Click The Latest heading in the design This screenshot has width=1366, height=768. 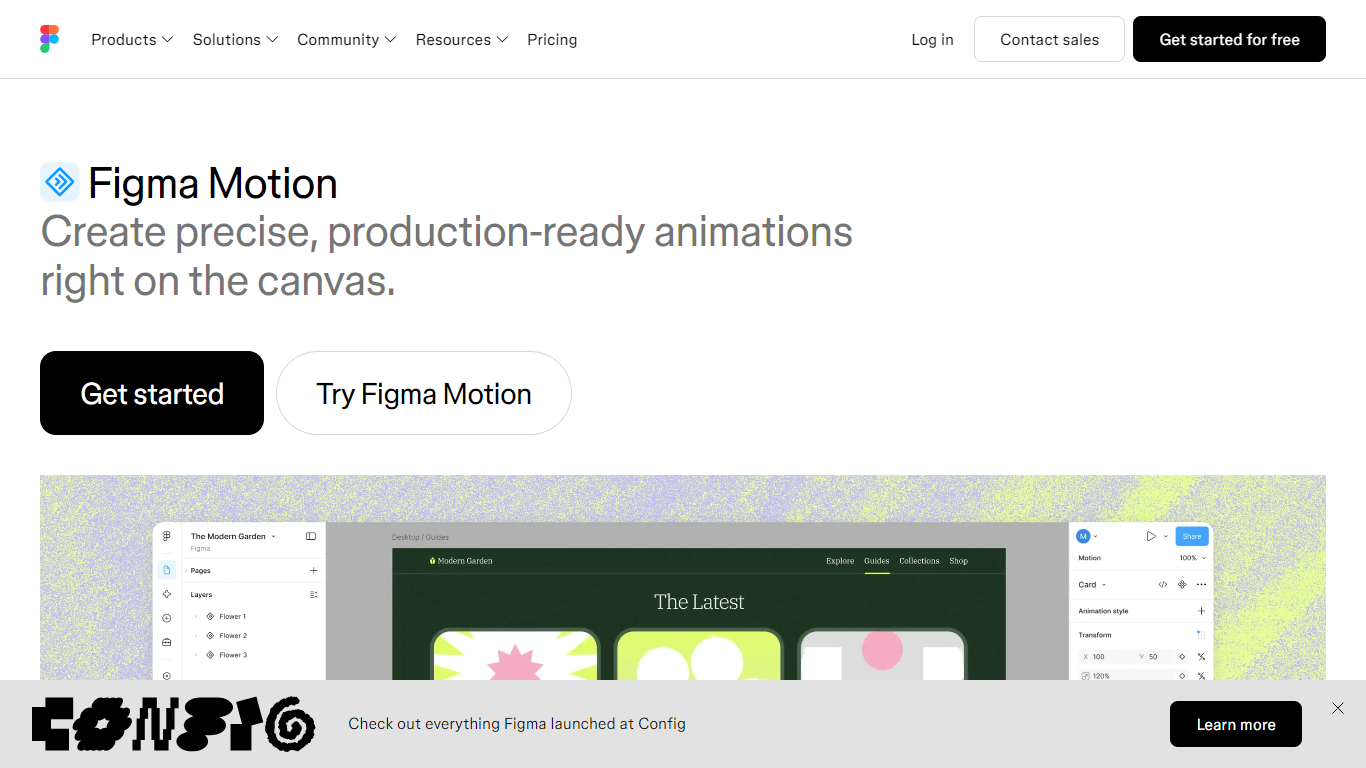699,602
